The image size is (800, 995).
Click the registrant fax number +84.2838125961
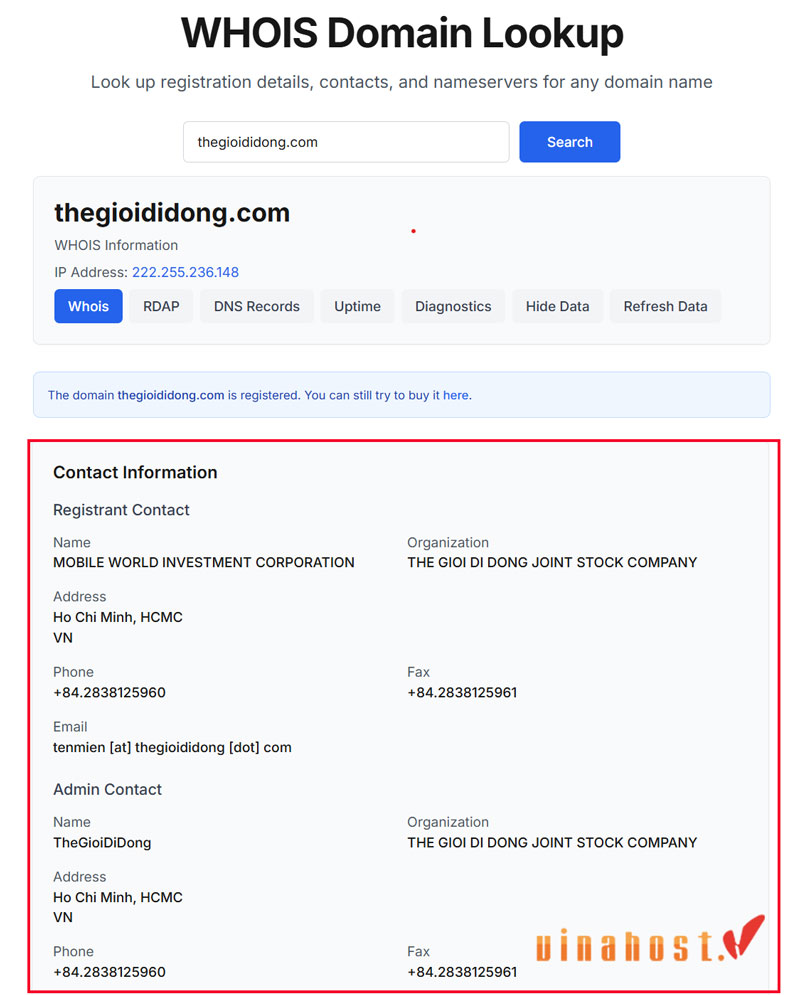(x=462, y=692)
